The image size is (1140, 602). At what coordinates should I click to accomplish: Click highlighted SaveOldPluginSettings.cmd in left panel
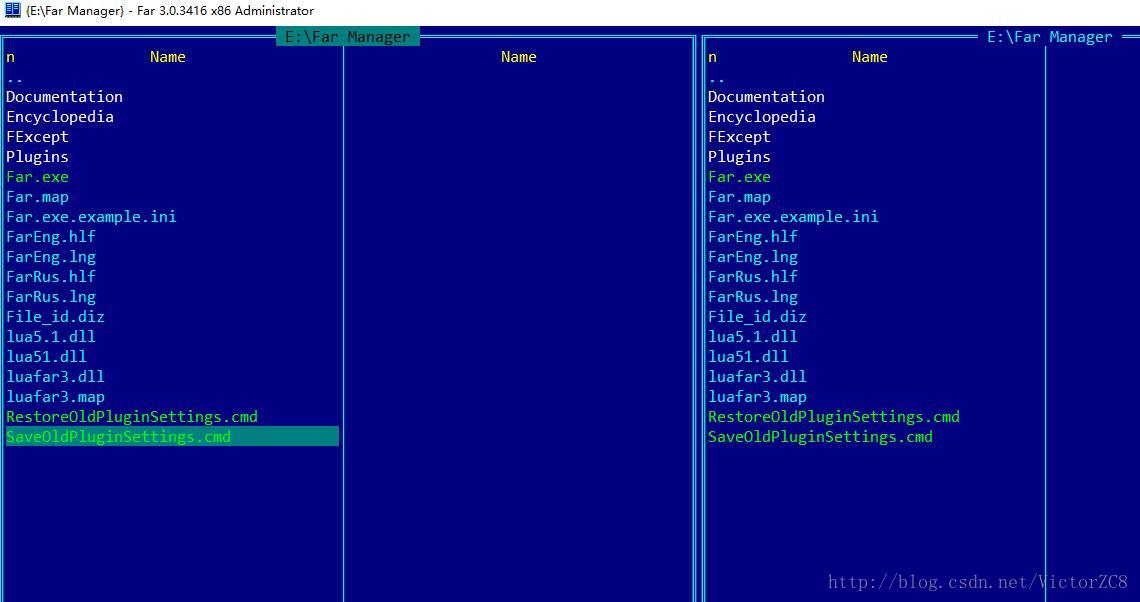click(x=172, y=436)
